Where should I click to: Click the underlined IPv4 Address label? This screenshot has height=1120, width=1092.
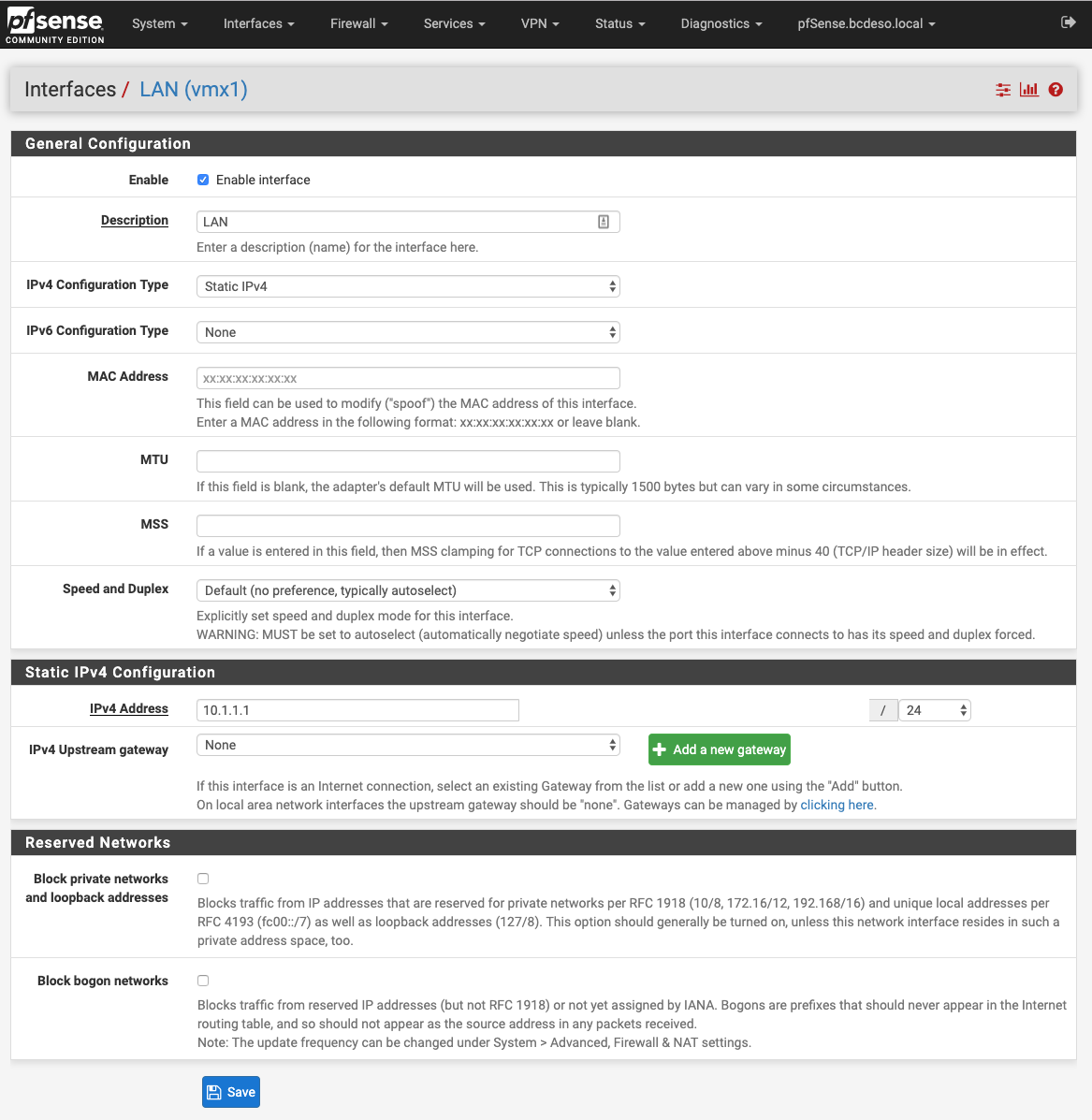[x=129, y=708]
